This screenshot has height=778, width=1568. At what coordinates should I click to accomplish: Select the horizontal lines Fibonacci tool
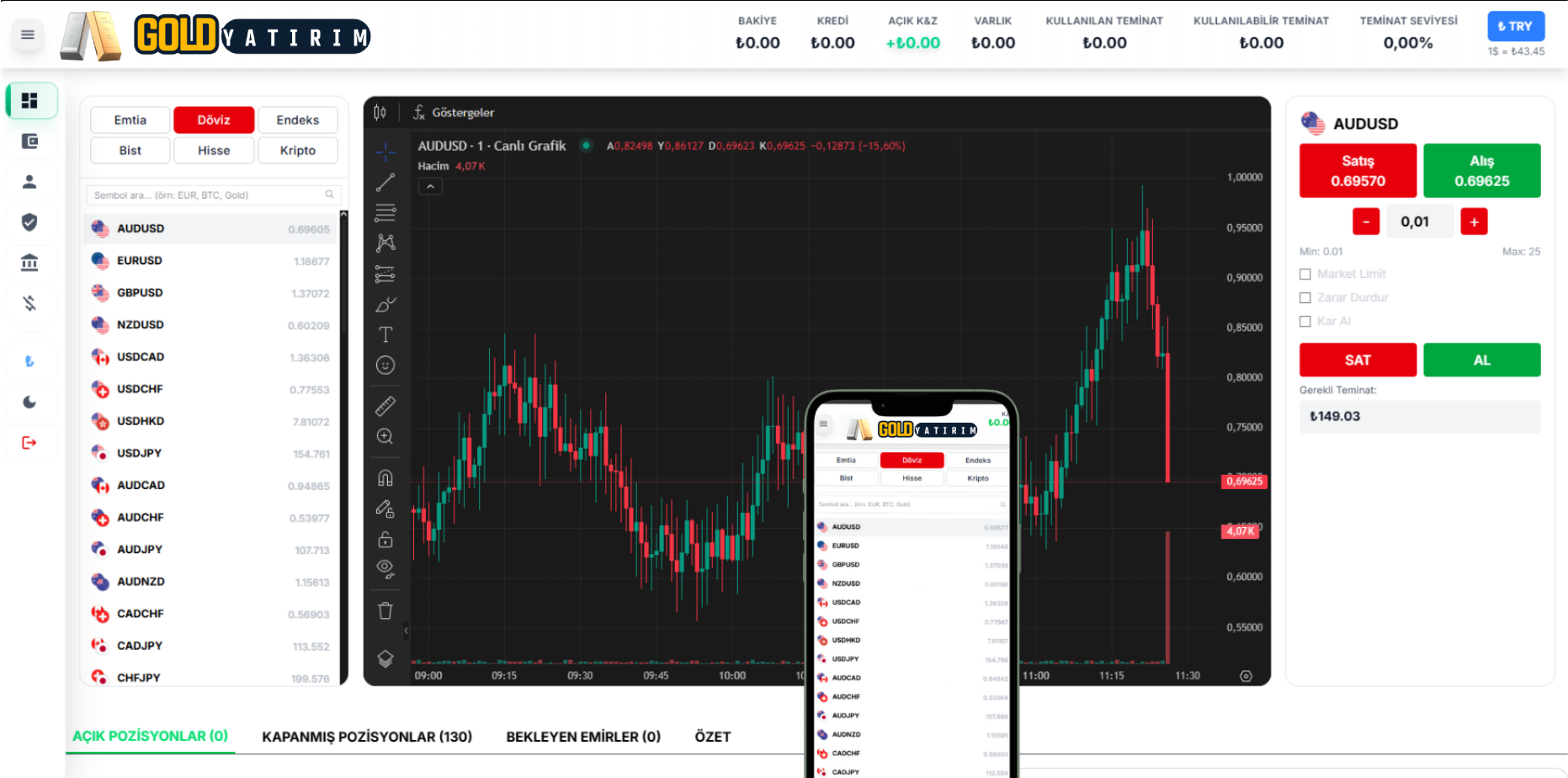point(385,212)
